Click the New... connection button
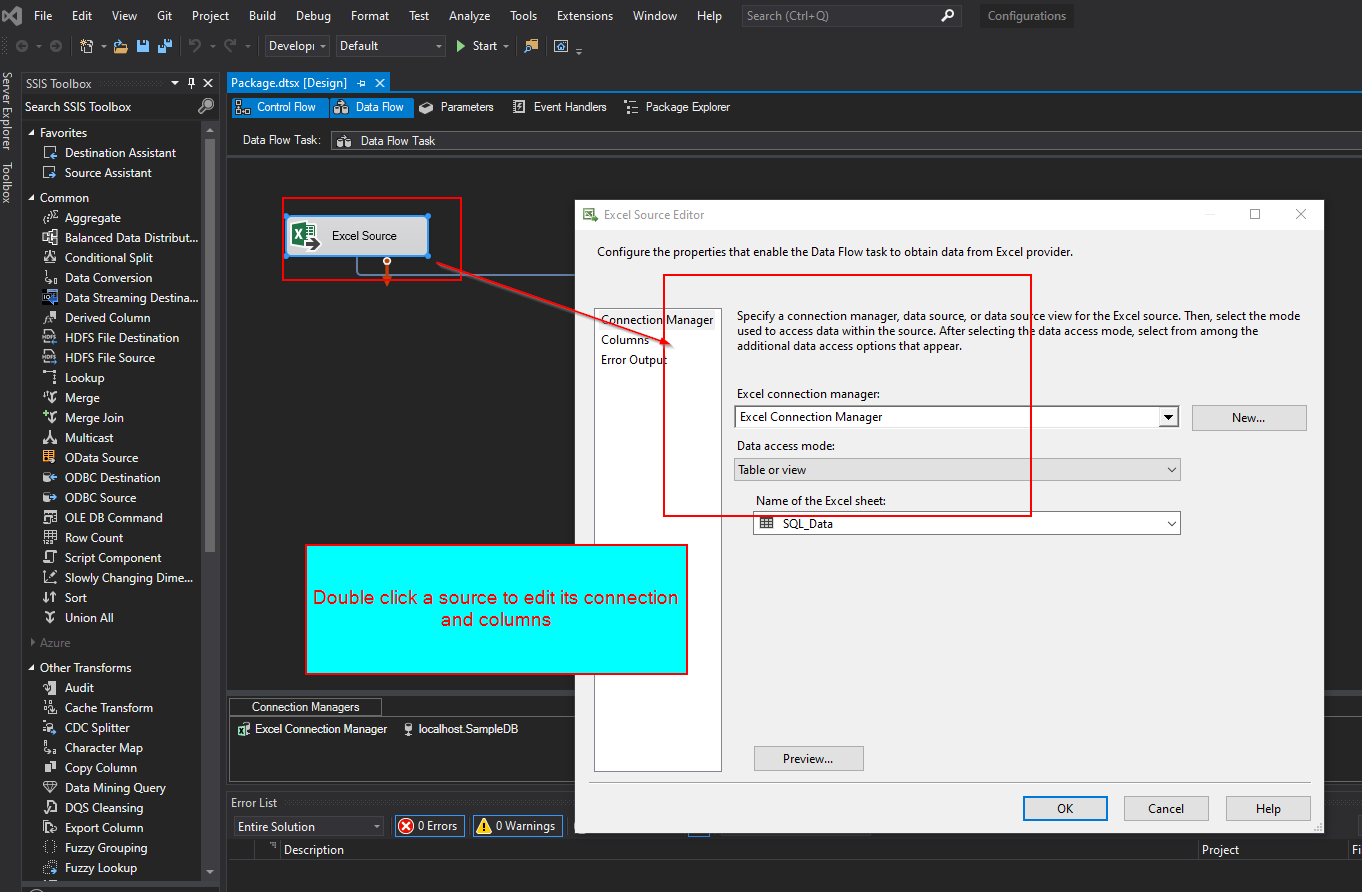This screenshot has height=892, width=1362. point(1249,418)
